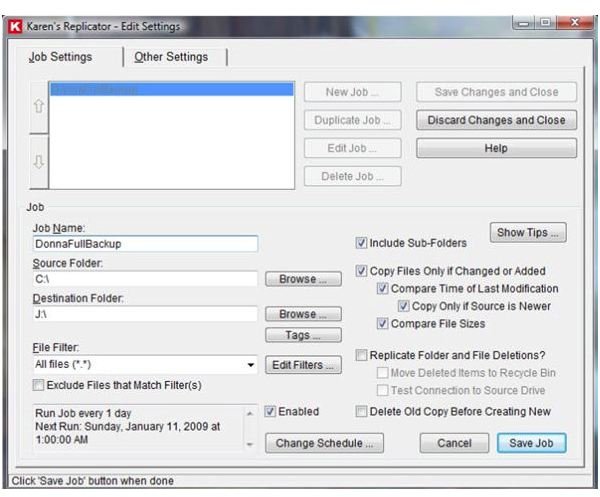Check Exclude Files that Match Filter(s)
The height and width of the screenshot is (497, 600).
38,385
